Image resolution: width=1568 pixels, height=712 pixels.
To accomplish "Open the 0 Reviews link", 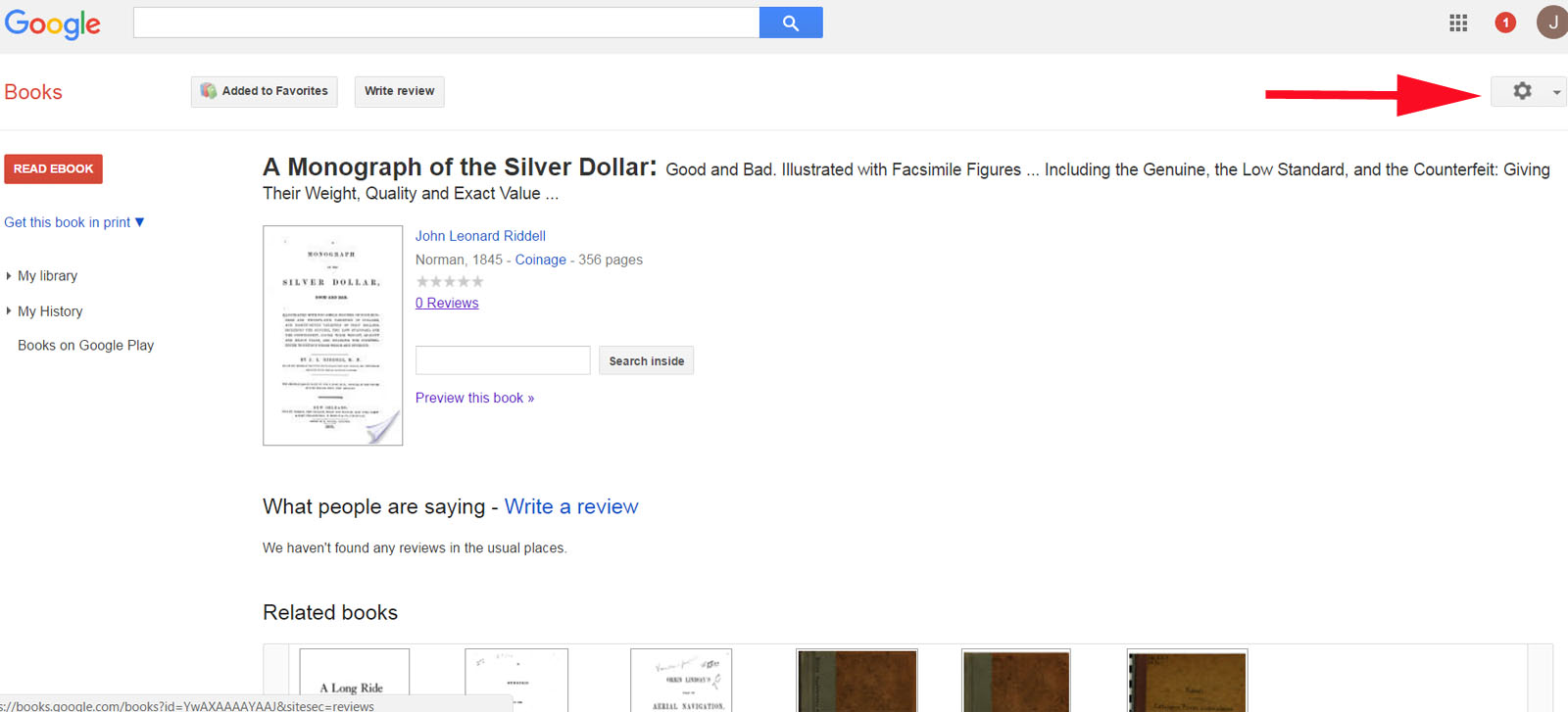I will [447, 303].
